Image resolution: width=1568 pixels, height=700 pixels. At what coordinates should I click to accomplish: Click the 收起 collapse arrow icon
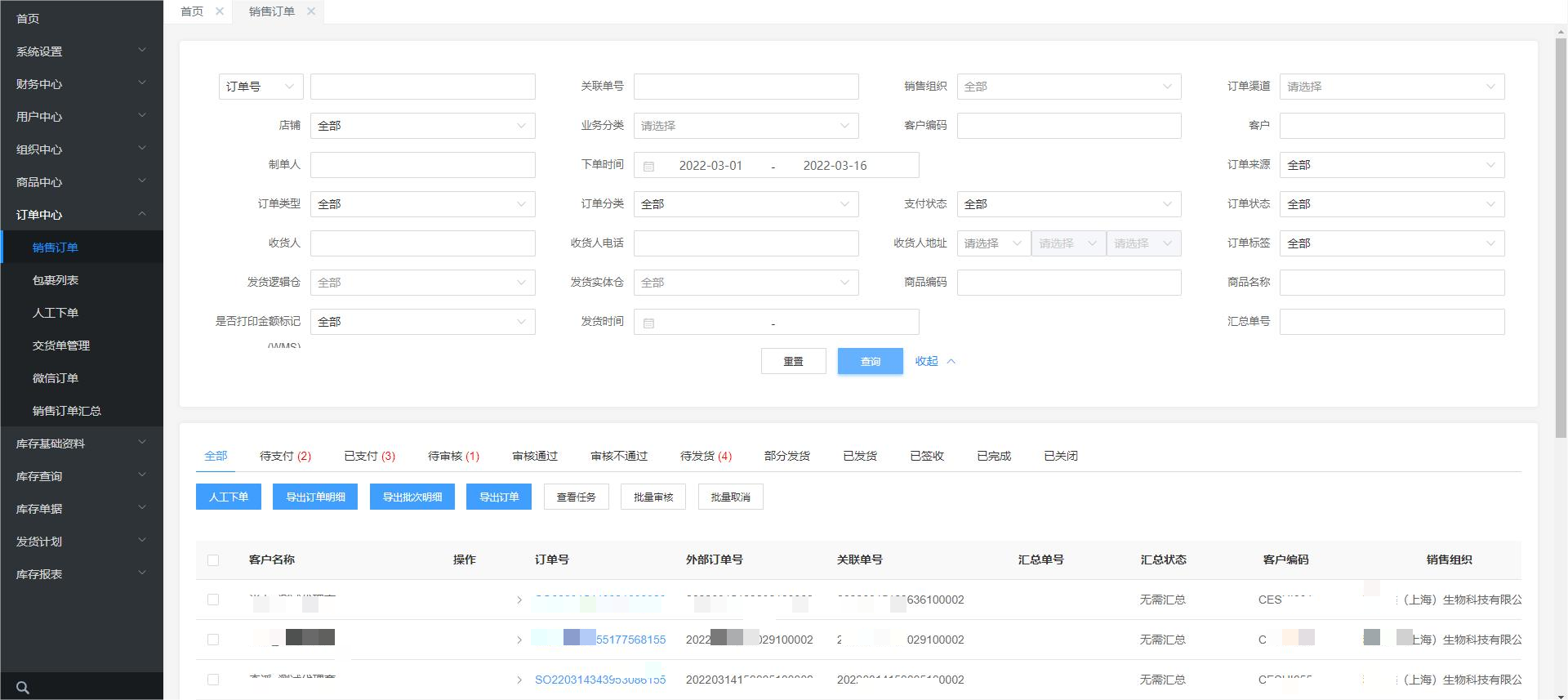coord(951,361)
